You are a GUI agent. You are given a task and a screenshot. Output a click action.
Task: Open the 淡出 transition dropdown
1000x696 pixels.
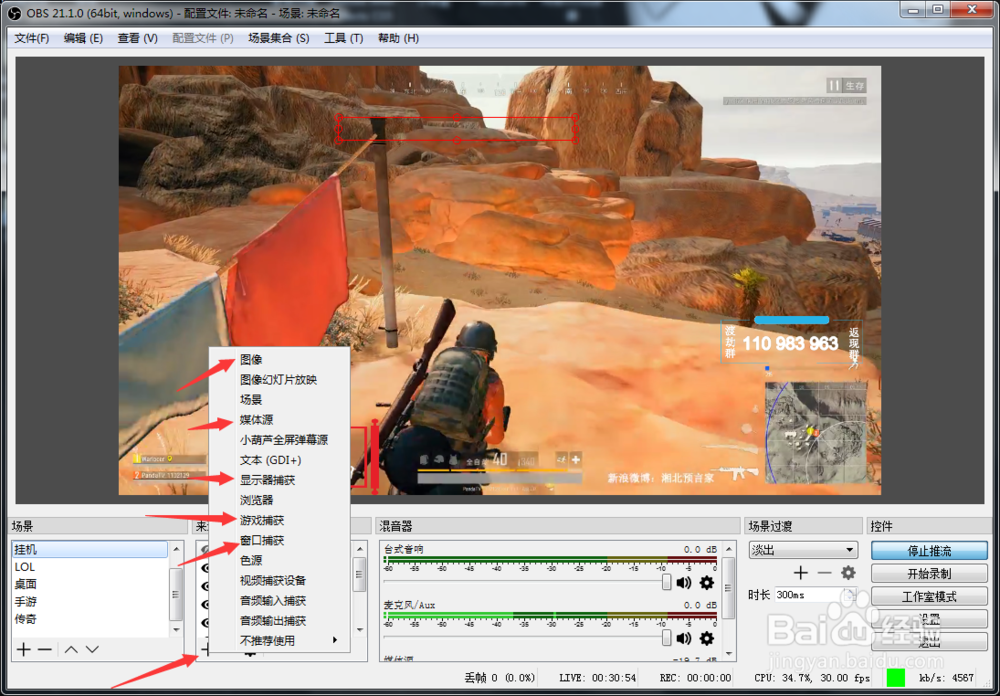803,550
